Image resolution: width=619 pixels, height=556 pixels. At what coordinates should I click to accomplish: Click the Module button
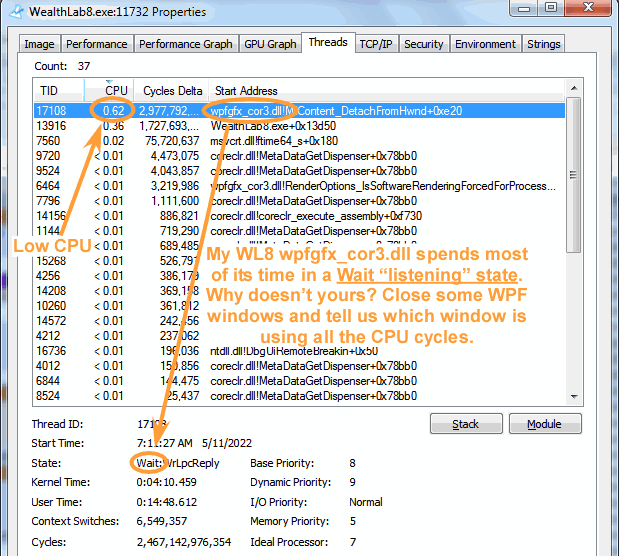[545, 424]
